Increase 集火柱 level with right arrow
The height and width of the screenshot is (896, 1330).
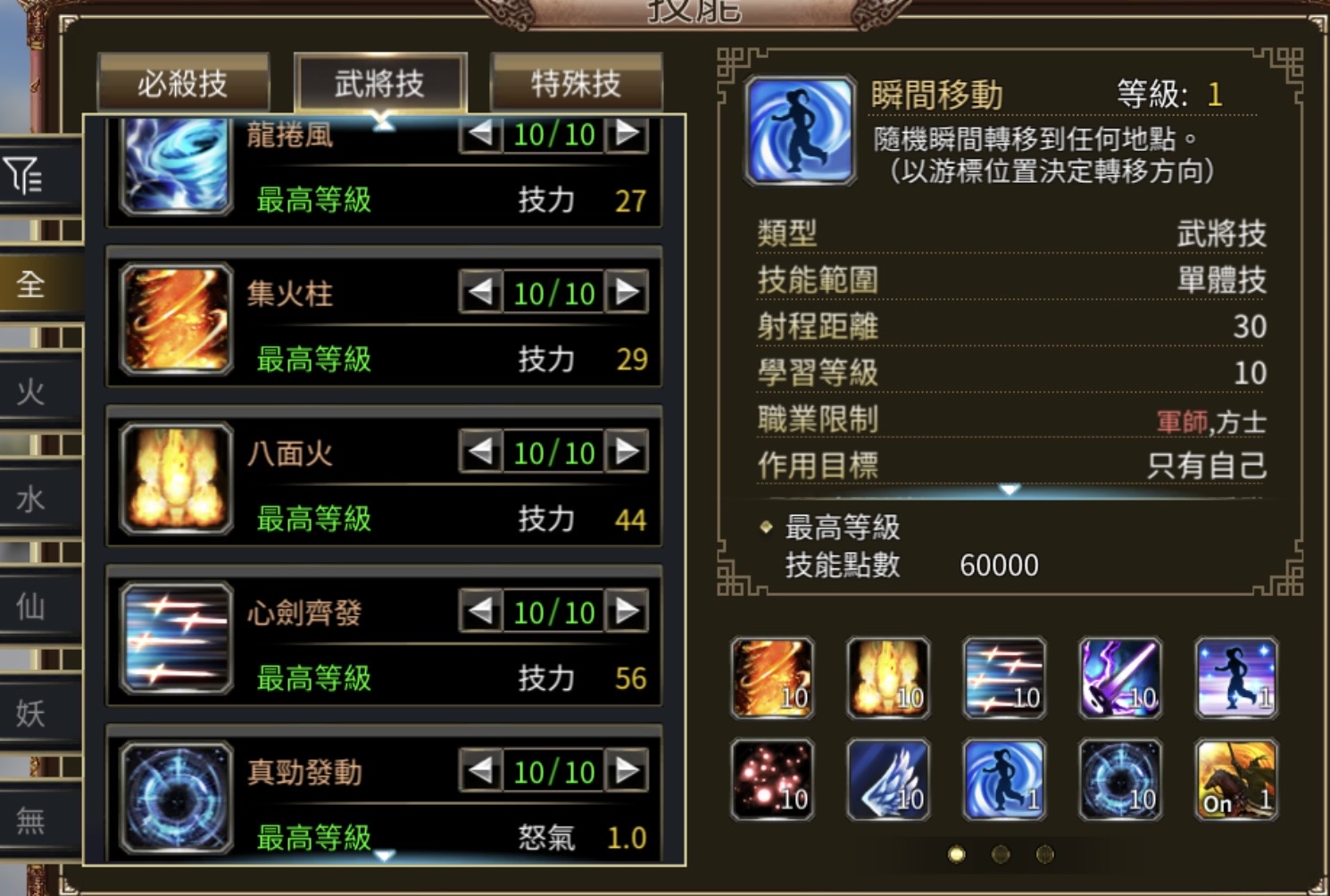[628, 292]
